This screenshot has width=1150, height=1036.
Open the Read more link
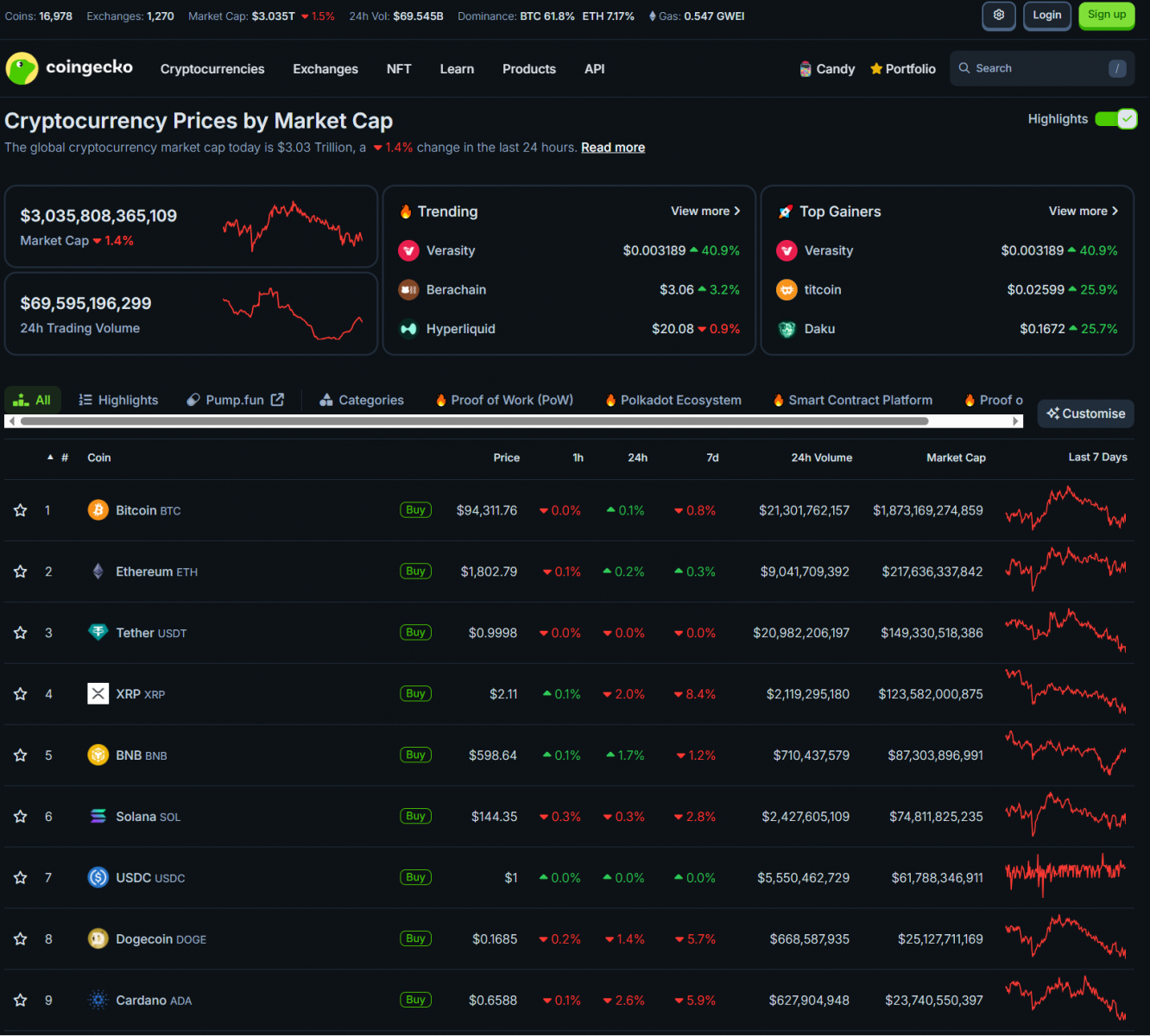pyautogui.click(x=612, y=148)
